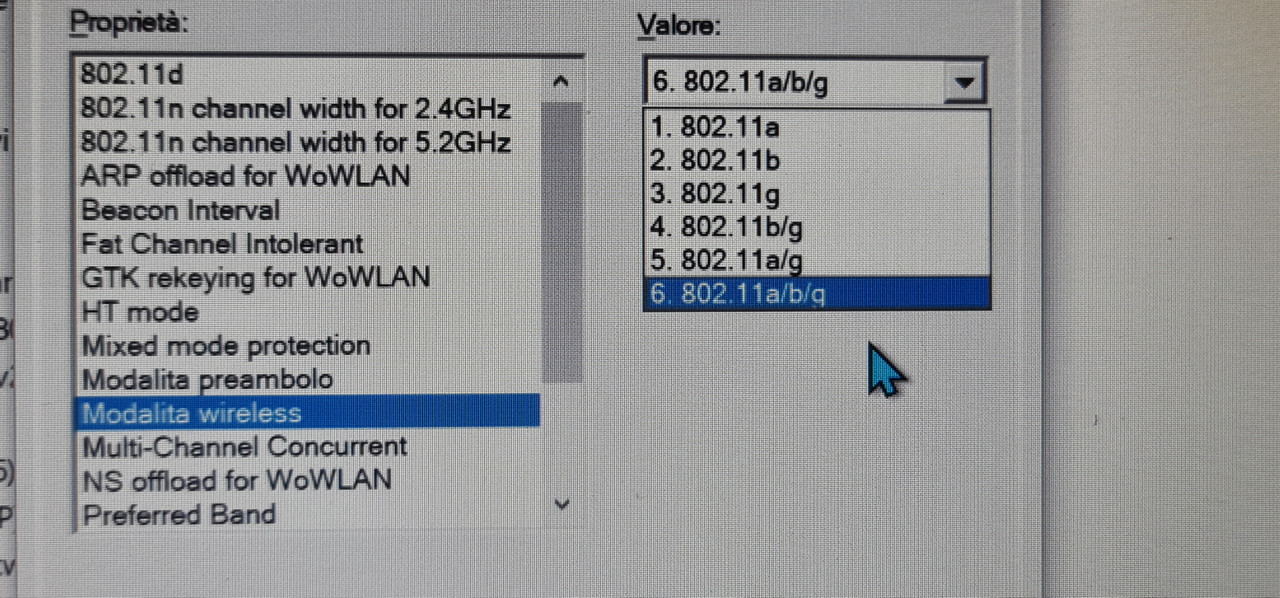Select Beacon Interval property
1280x598 pixels.
(308, 210)
